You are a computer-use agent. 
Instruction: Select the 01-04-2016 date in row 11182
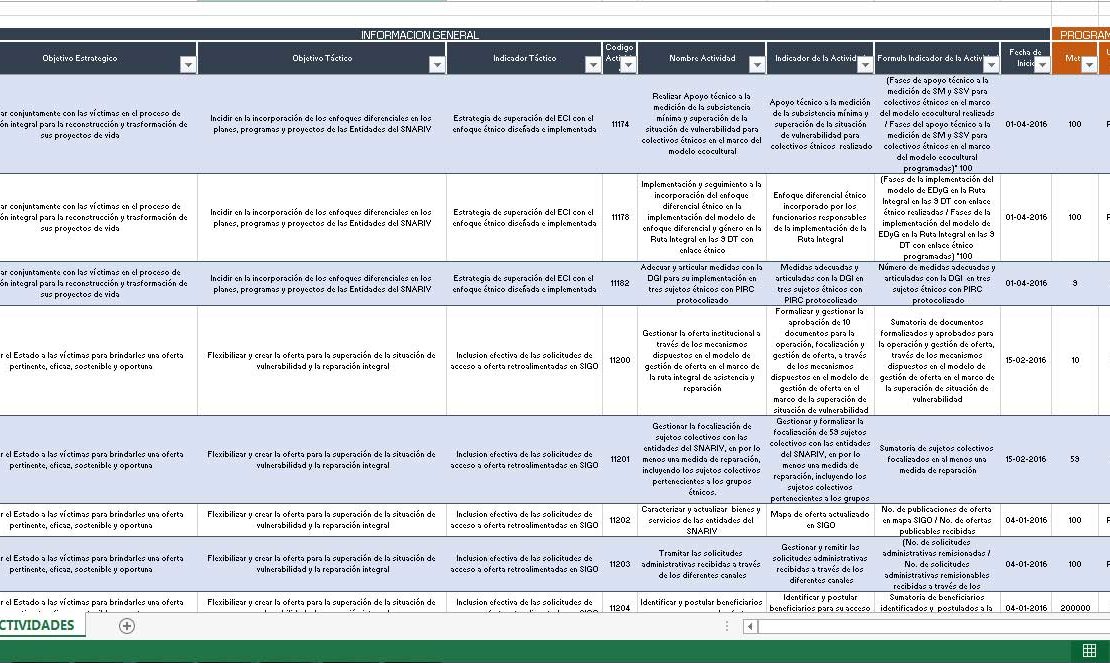(1026, 283)
